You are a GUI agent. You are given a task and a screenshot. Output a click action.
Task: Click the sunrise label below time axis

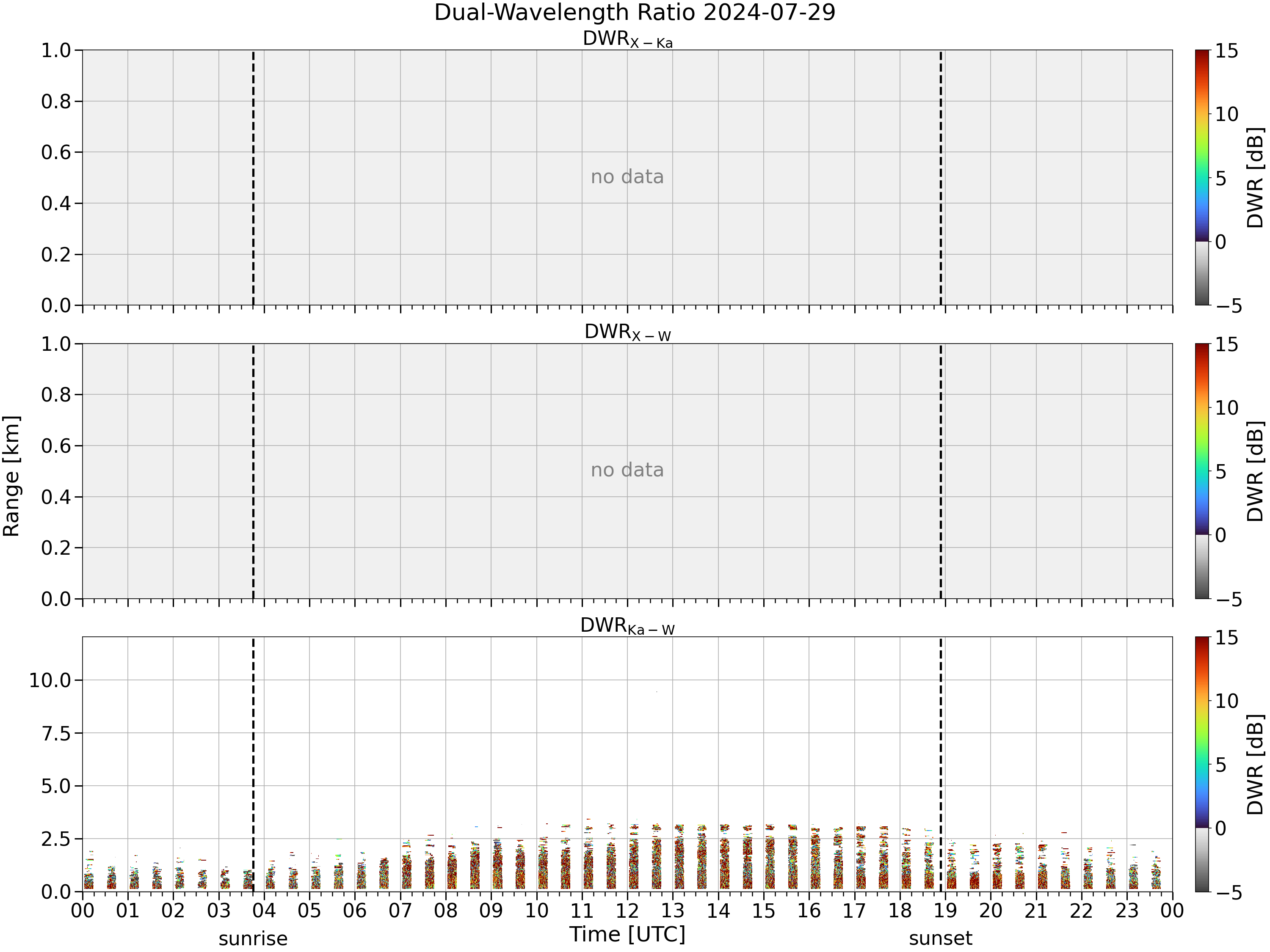click(x=253, y=939)
